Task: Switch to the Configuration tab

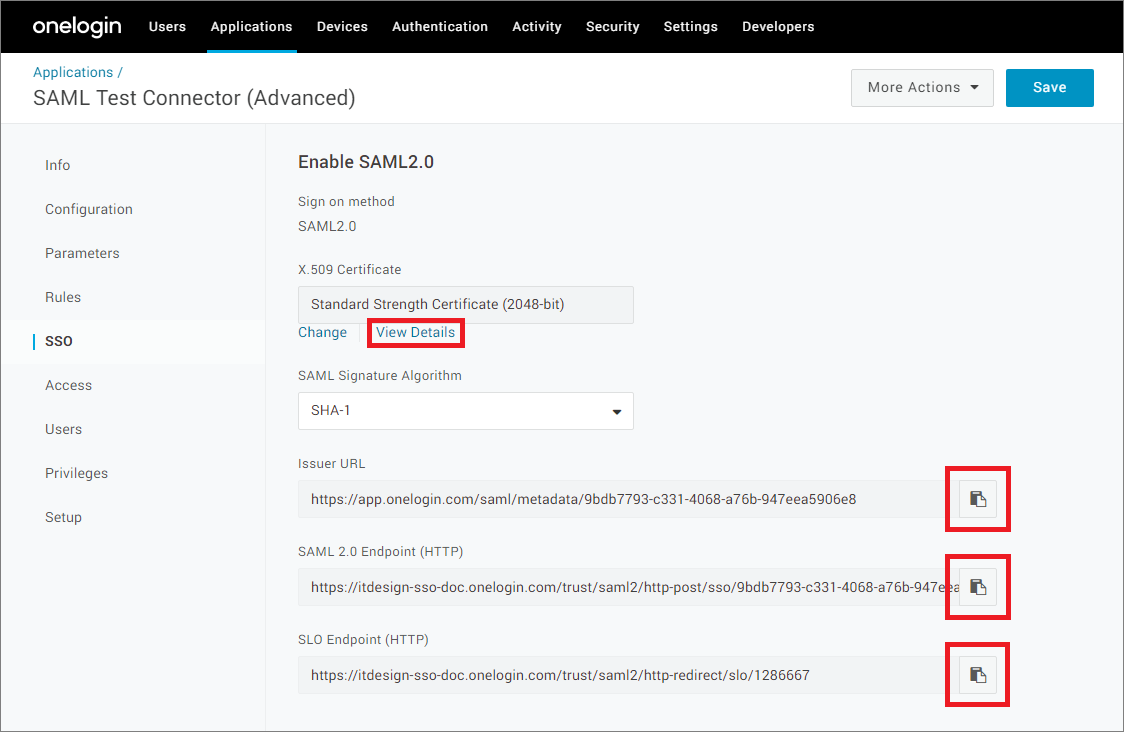Action: click(89, 210)
